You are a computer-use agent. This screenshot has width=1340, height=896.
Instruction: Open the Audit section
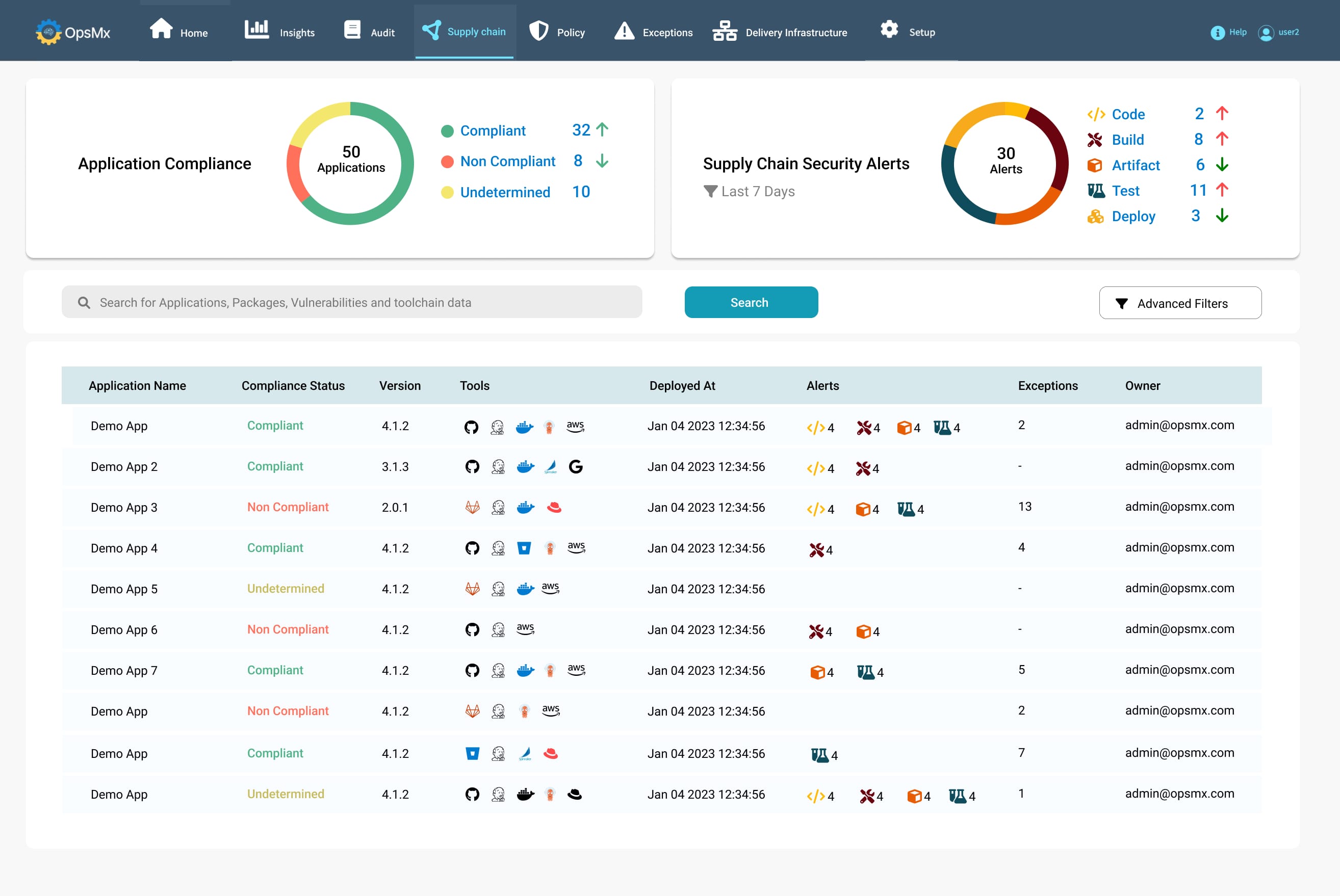[369, 30]
